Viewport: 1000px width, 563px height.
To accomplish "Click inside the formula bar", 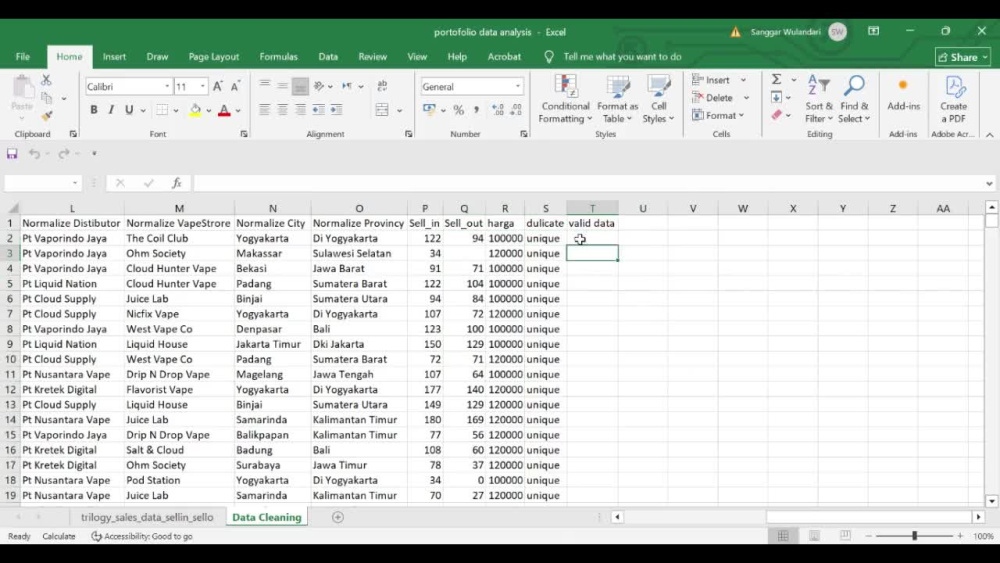I will (587, 183).
